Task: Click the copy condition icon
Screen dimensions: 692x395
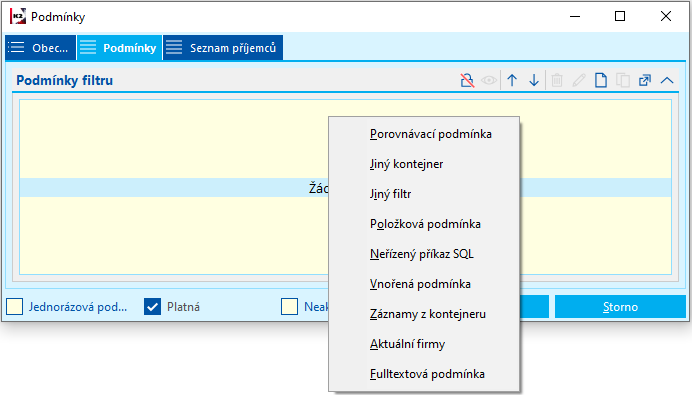Action: pyautogui.click(x=623, y=80)
